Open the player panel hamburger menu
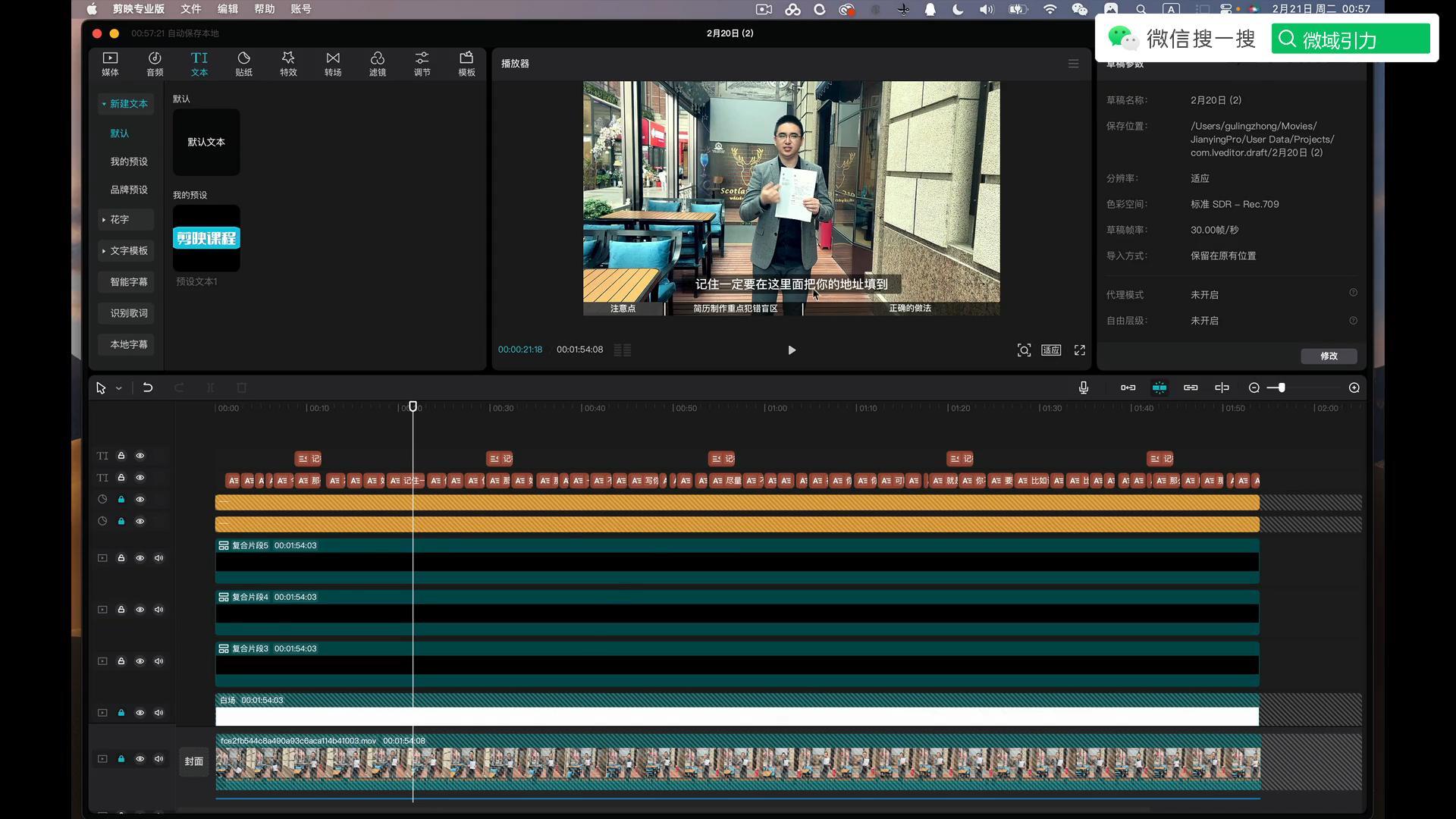The width and height of the screenshot is (1456, 819). 1073,64
